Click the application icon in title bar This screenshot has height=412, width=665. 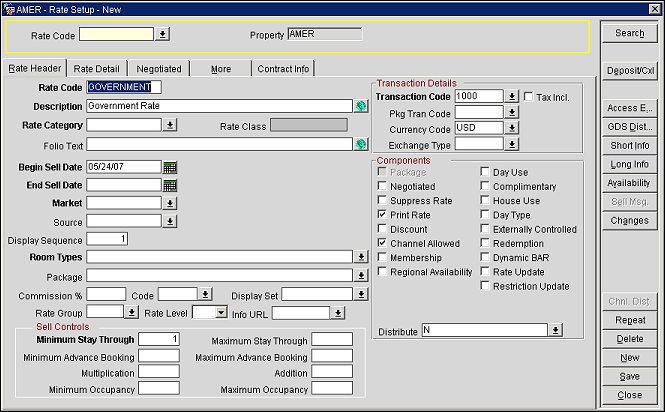pos(9,8)
